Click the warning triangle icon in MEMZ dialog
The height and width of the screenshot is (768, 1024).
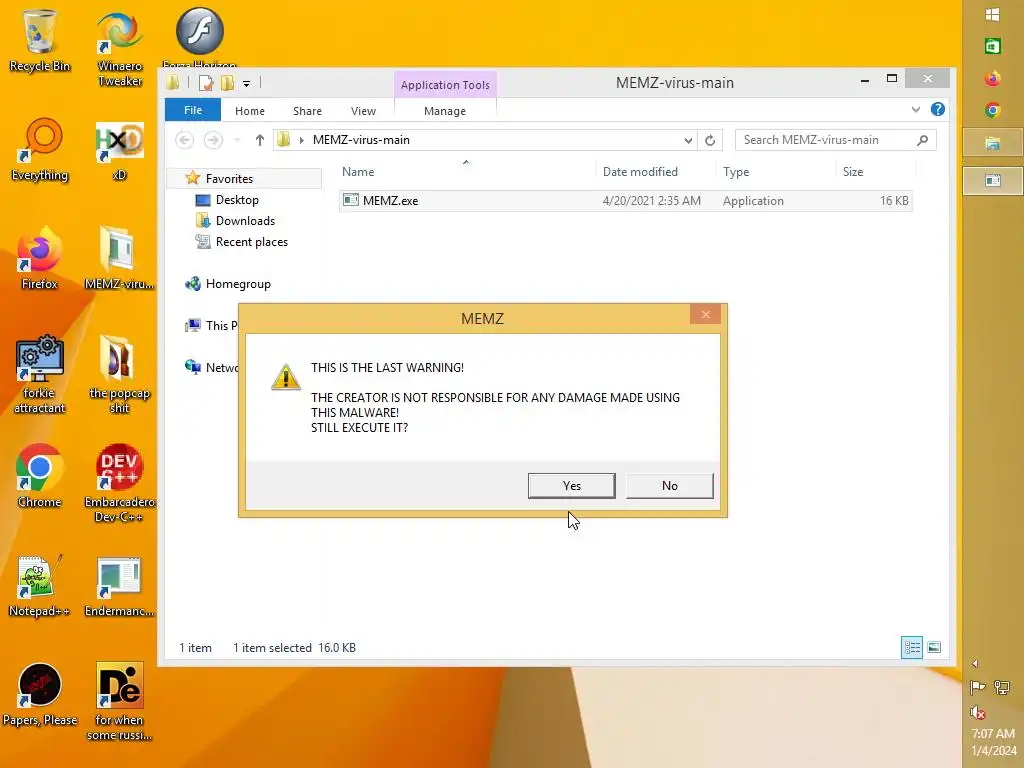[x=285, y=377]
